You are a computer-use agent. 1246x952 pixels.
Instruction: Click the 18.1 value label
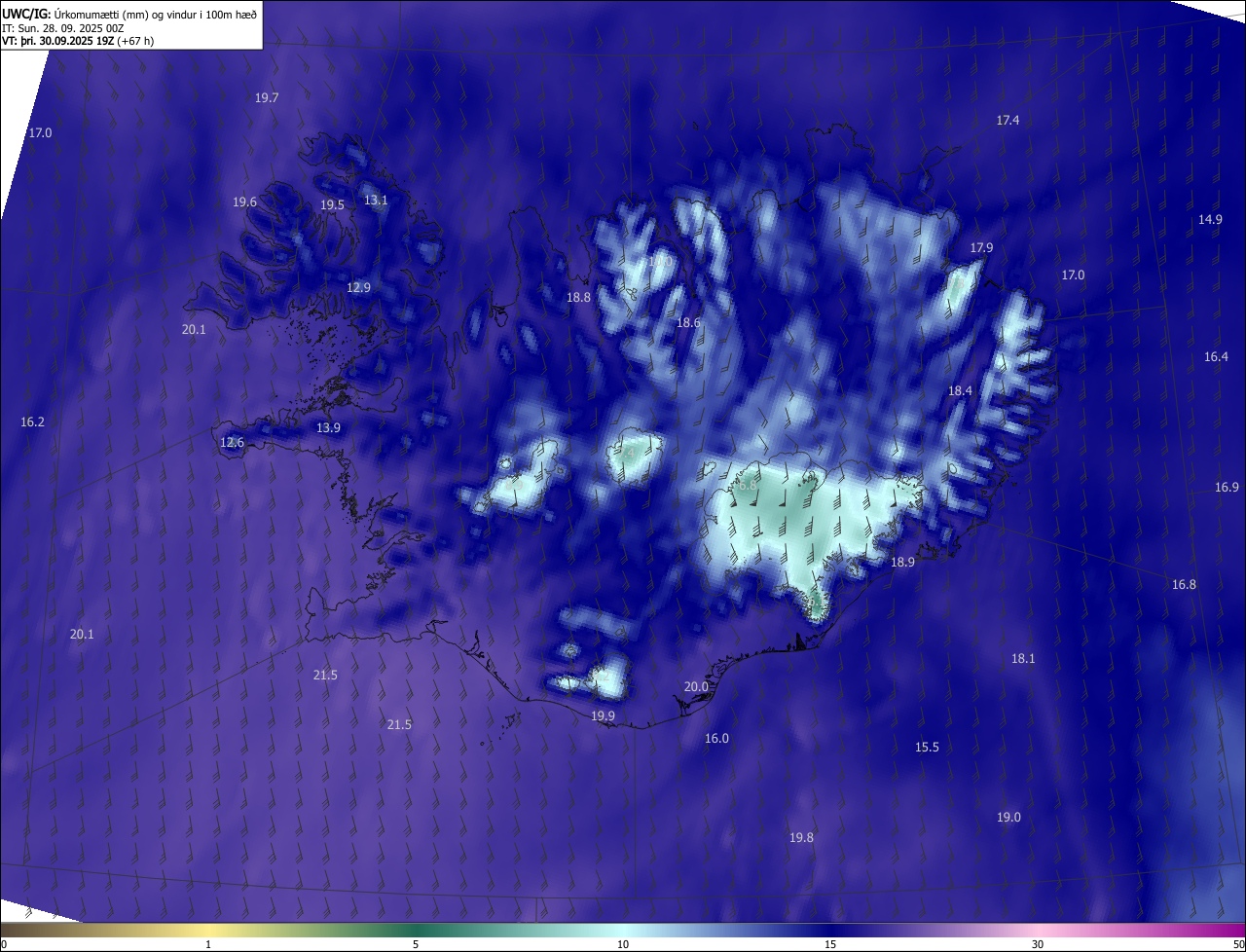tap(1022, 659)
